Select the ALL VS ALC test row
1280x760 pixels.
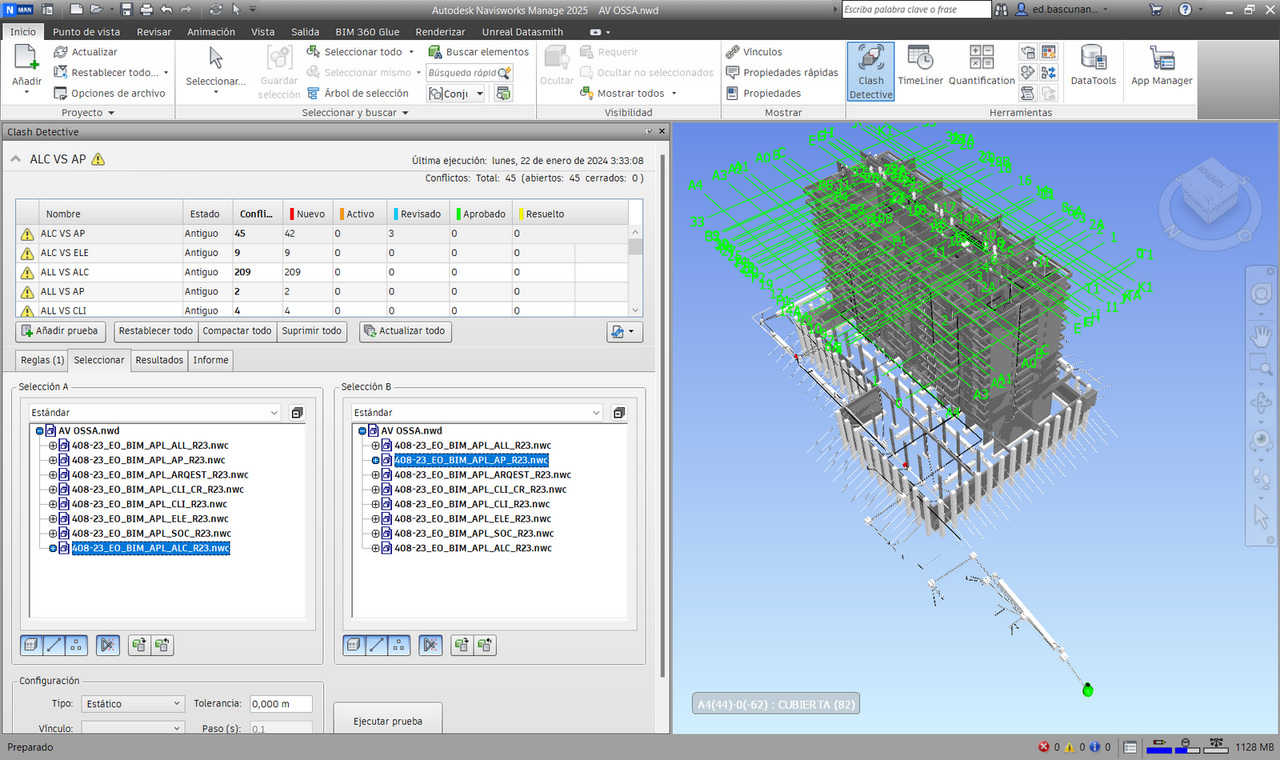(322, 272)
